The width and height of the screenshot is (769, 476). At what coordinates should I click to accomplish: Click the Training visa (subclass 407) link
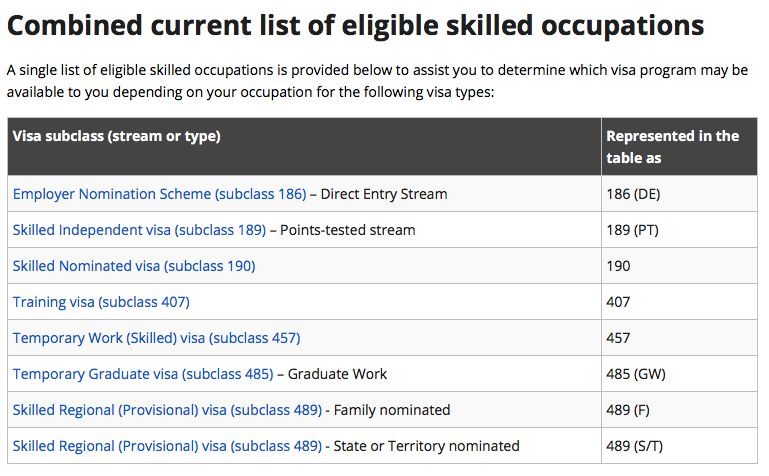(x=101, y=302)
